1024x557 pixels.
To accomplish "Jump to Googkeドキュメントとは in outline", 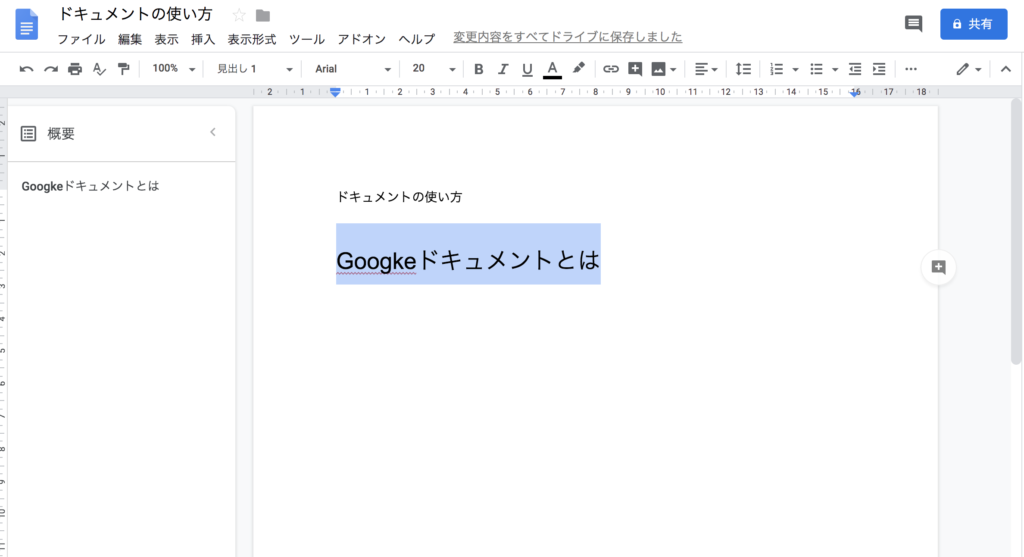I will (x=90, y=186).
